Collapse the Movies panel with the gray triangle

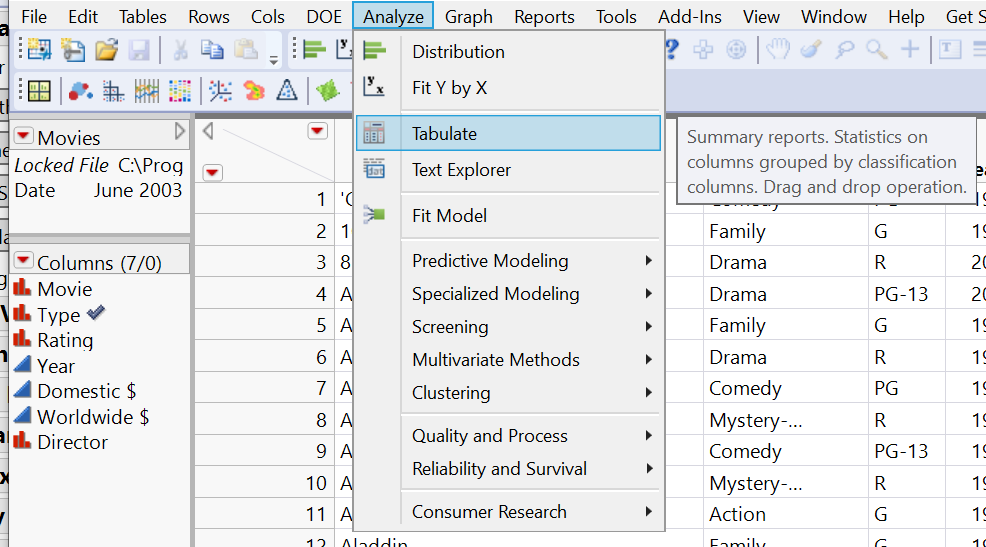(x=180, y=132)
